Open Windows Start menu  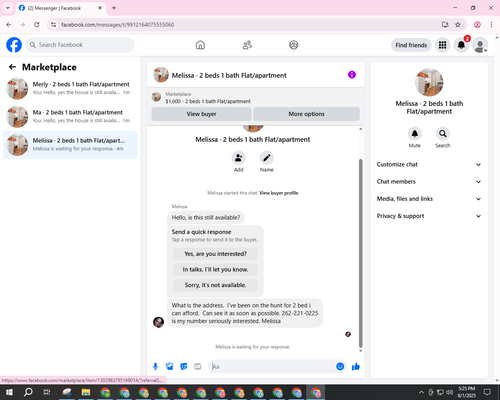9,392
